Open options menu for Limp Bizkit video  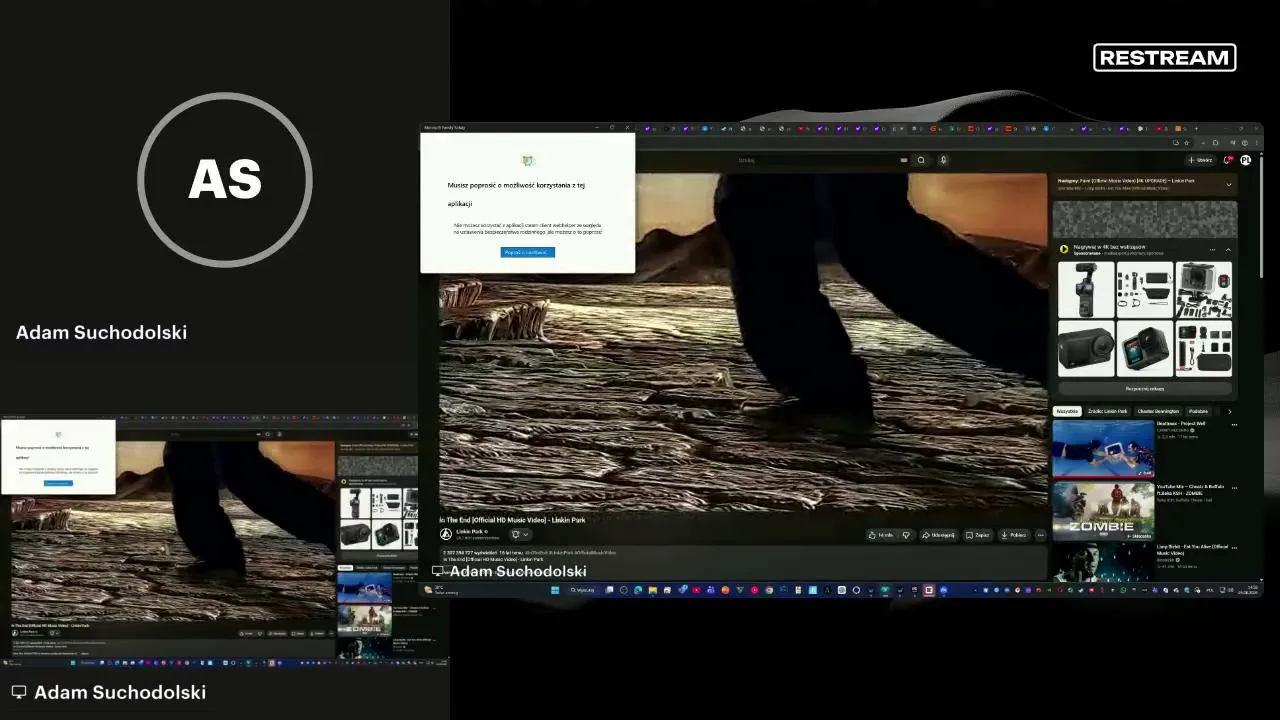tap(1234, 550)
